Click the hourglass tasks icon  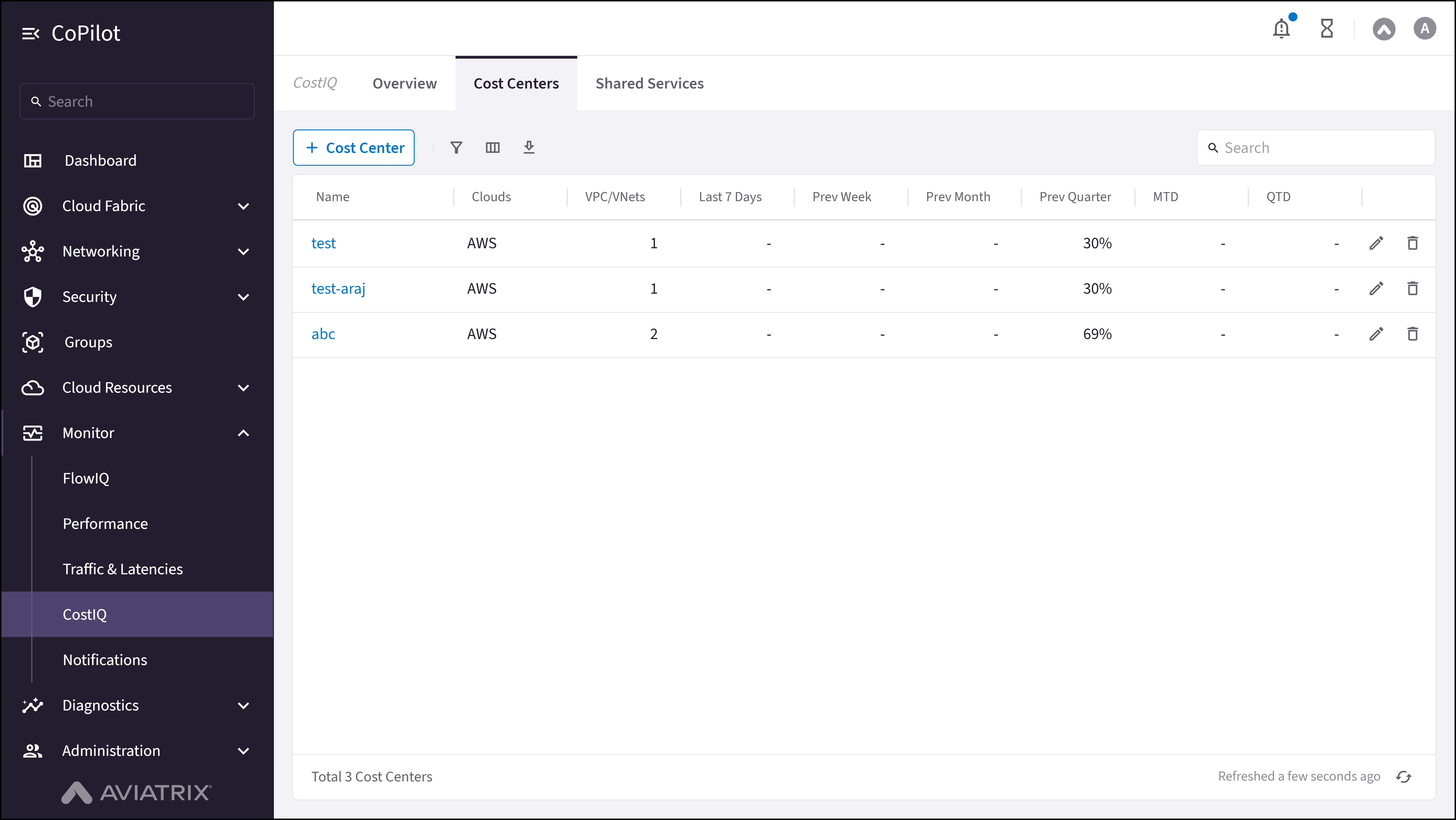coord(1327,28)
